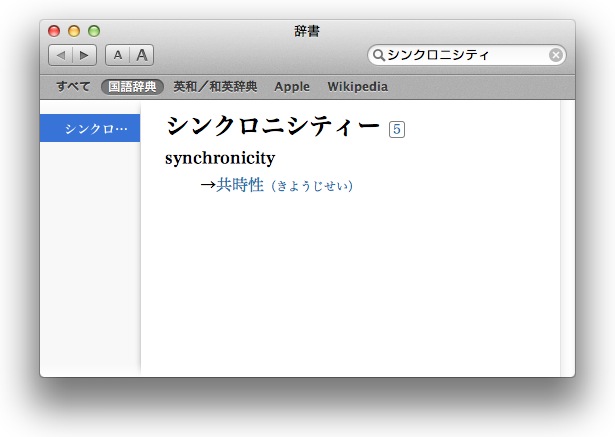Minimize the window with the yellow button
The height and width of the screenshot is (437, 615).
[x=74, y=31]
